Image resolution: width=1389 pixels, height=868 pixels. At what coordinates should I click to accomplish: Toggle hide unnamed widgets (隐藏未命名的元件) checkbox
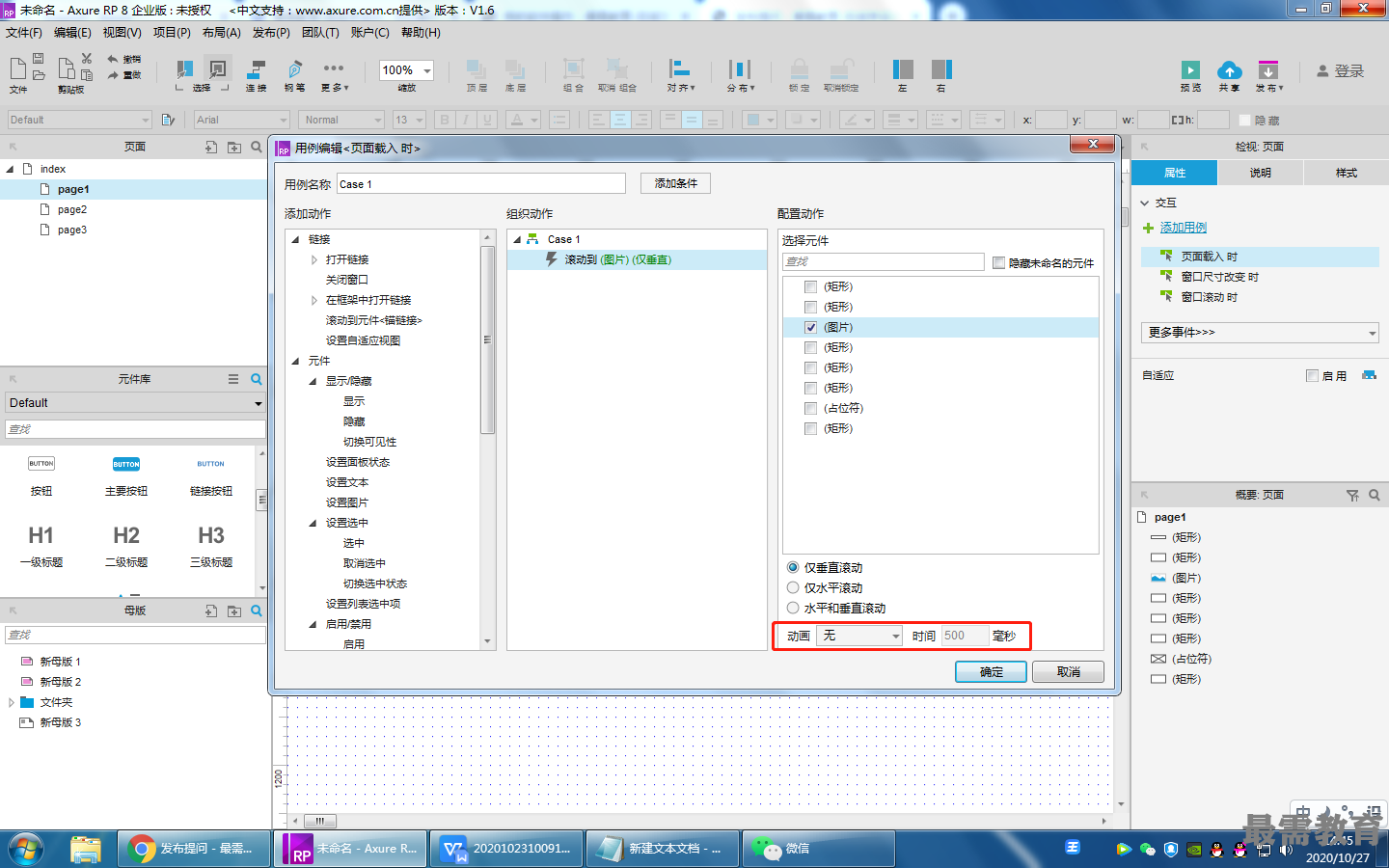tap(998, 262)
